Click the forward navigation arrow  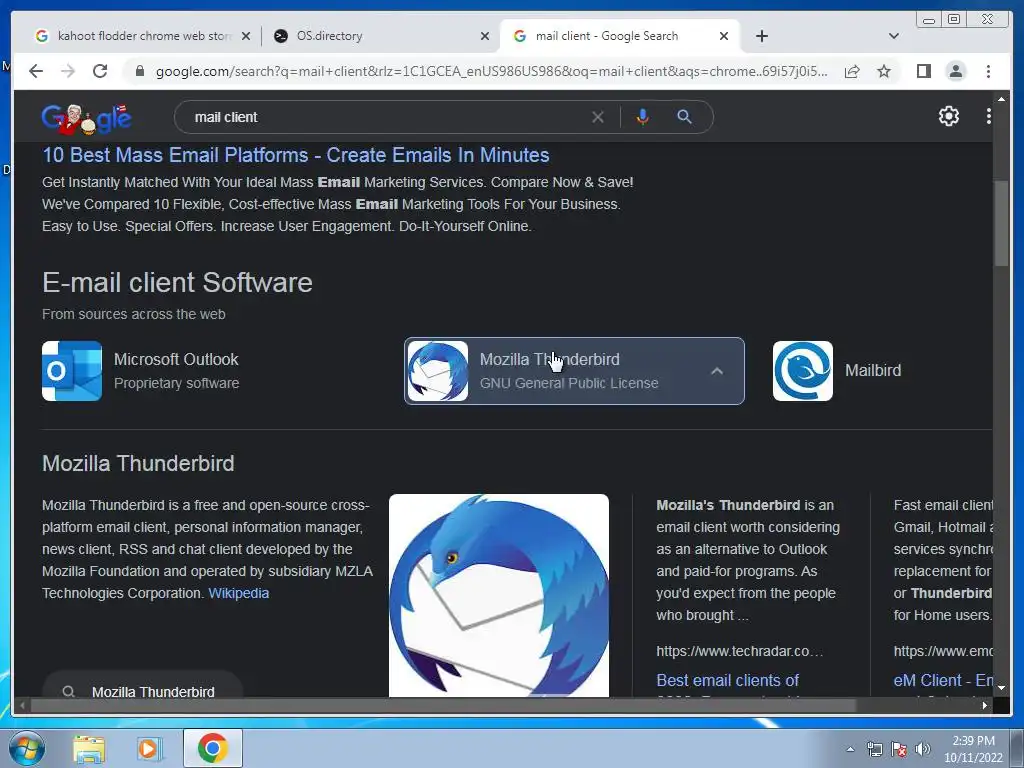(x=68, y=71)
